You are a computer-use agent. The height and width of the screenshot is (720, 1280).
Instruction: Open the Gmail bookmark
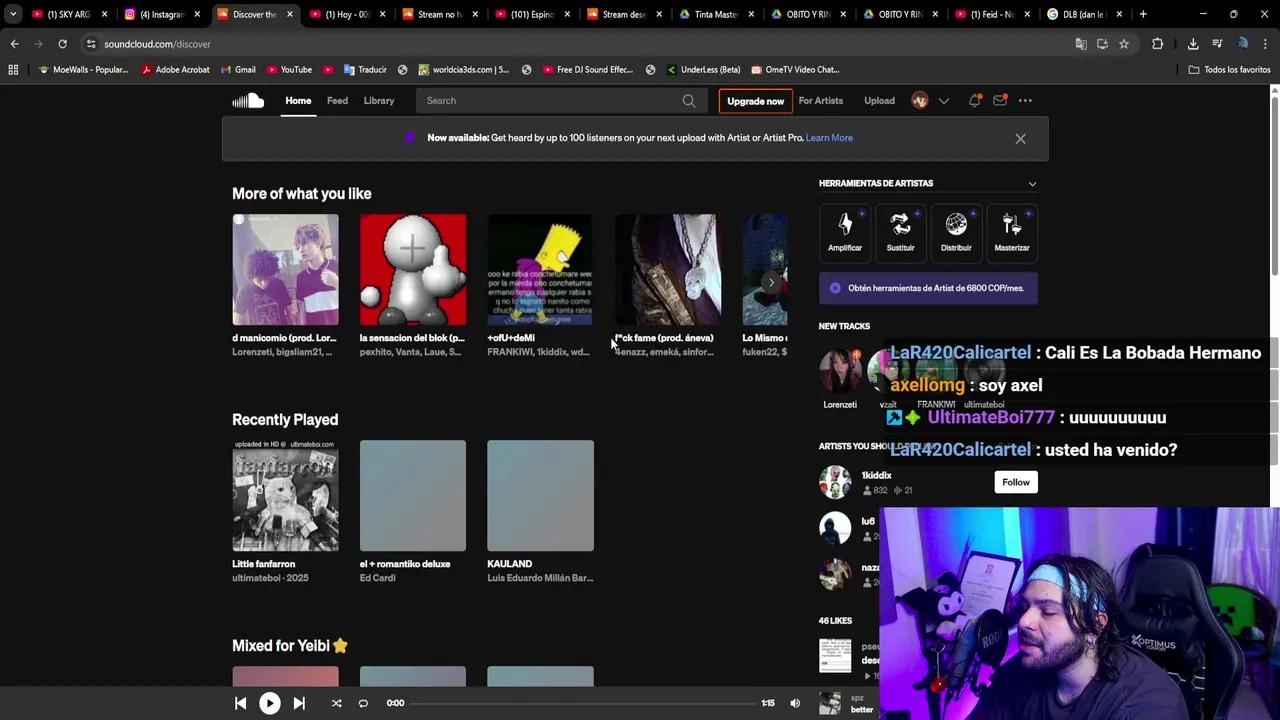pos(237,70)
